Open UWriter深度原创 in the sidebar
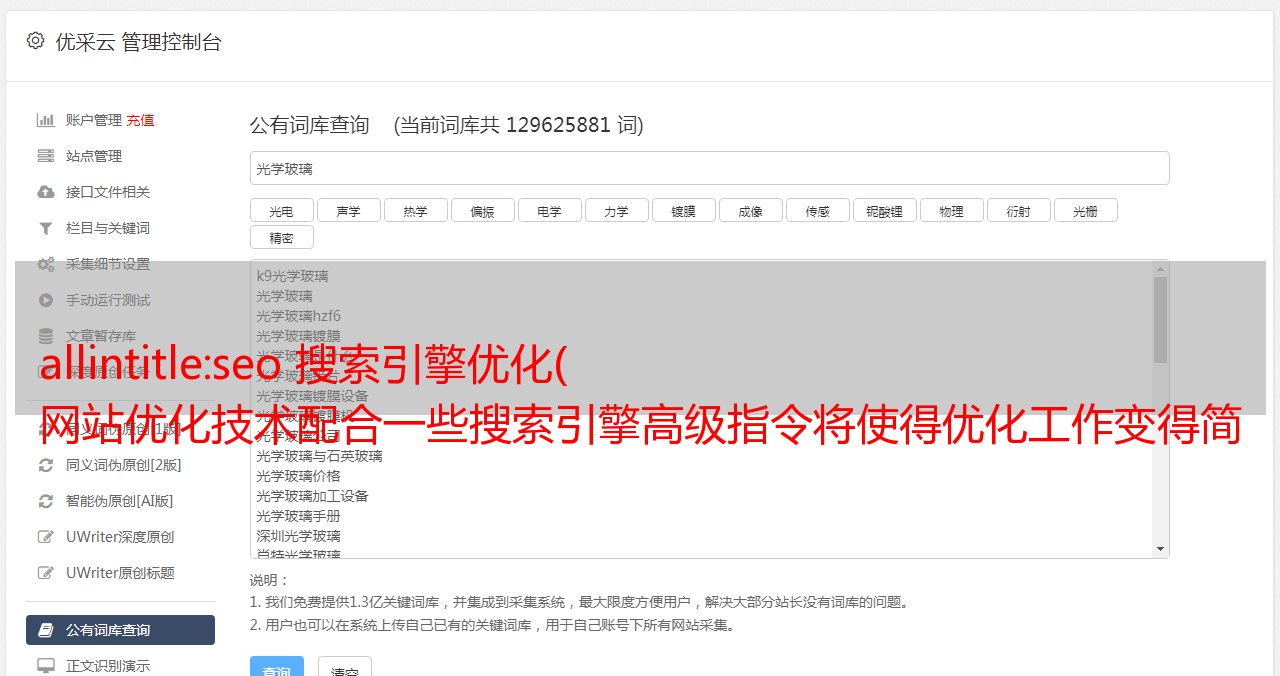1280x676 pixels. pos(120,537)
